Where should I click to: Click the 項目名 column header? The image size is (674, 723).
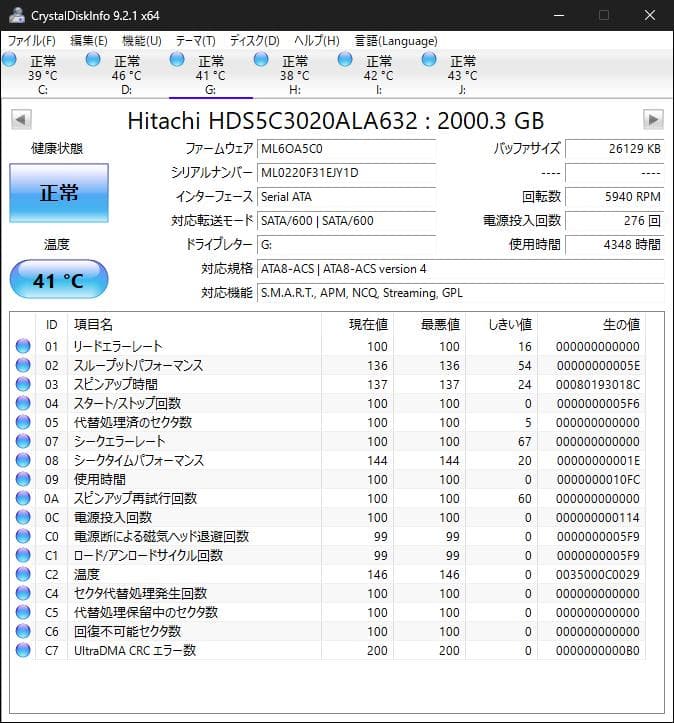click(x=194, y=325)
